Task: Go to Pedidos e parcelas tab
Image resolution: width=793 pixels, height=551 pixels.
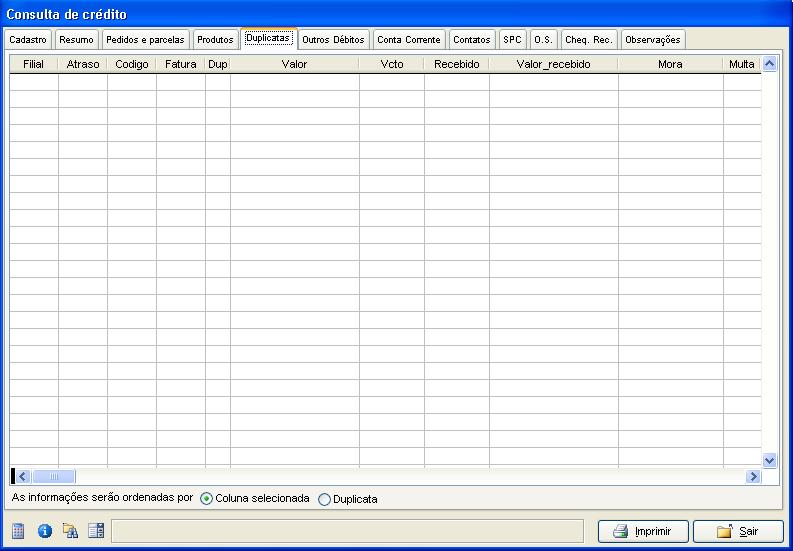Action: tap(146, 39)
